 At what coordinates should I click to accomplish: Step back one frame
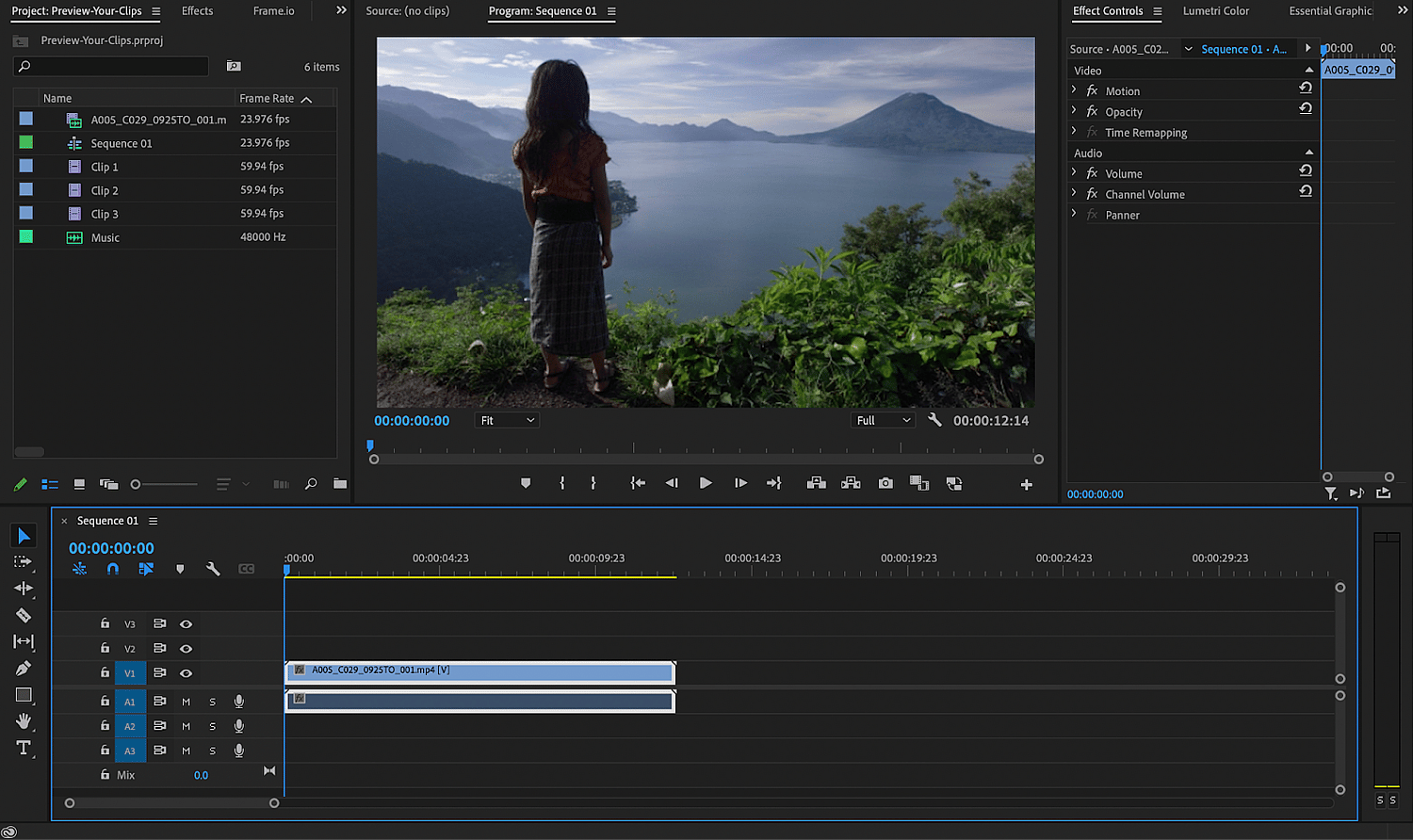(x=672, y=483)
